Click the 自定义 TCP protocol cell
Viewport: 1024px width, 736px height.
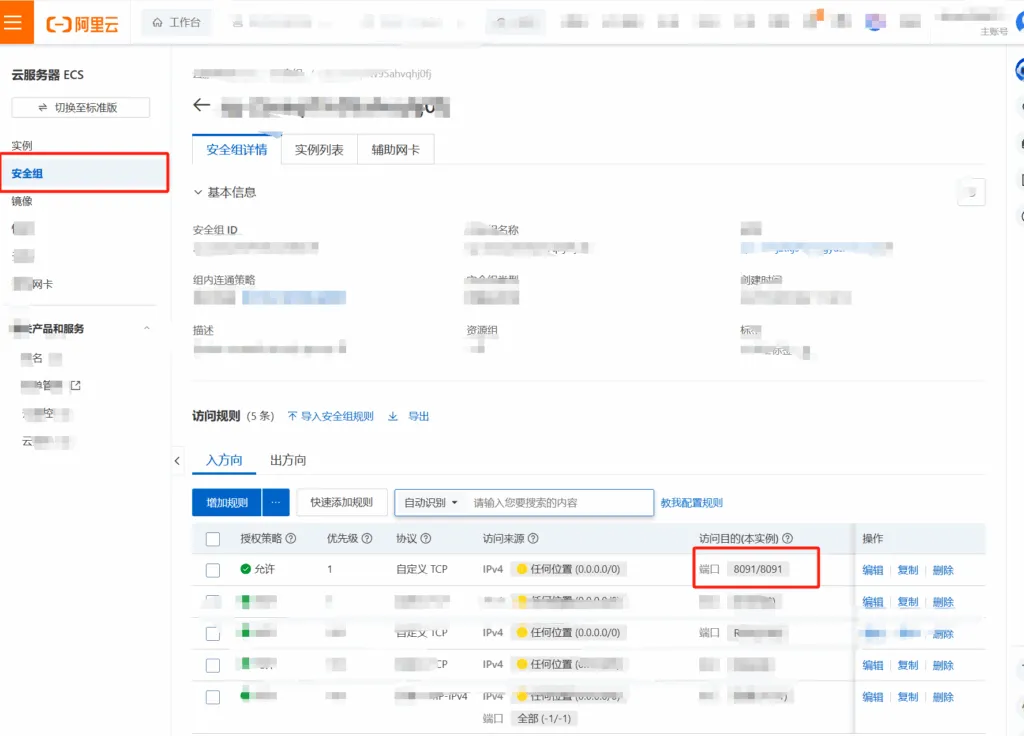(x=422, y=569)
